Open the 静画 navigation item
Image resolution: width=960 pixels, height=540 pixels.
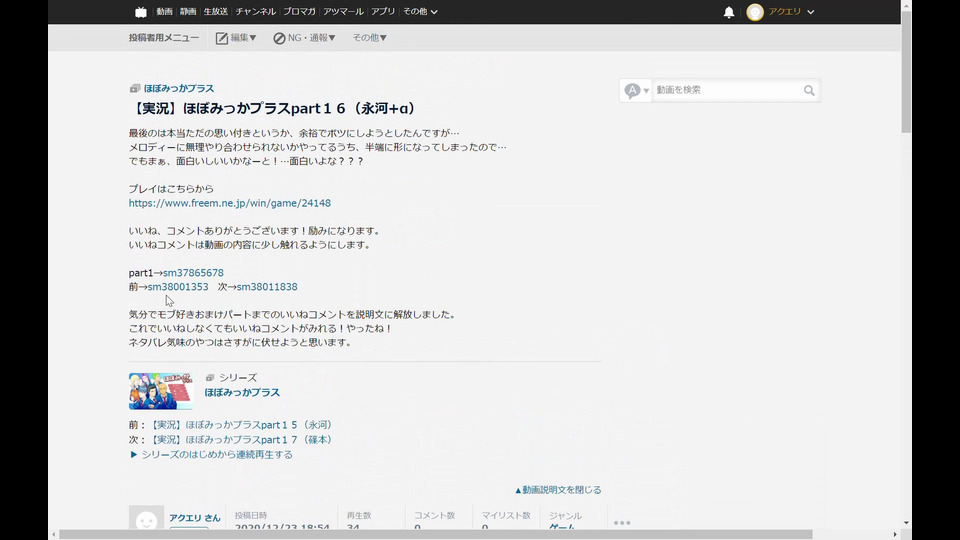188,12
